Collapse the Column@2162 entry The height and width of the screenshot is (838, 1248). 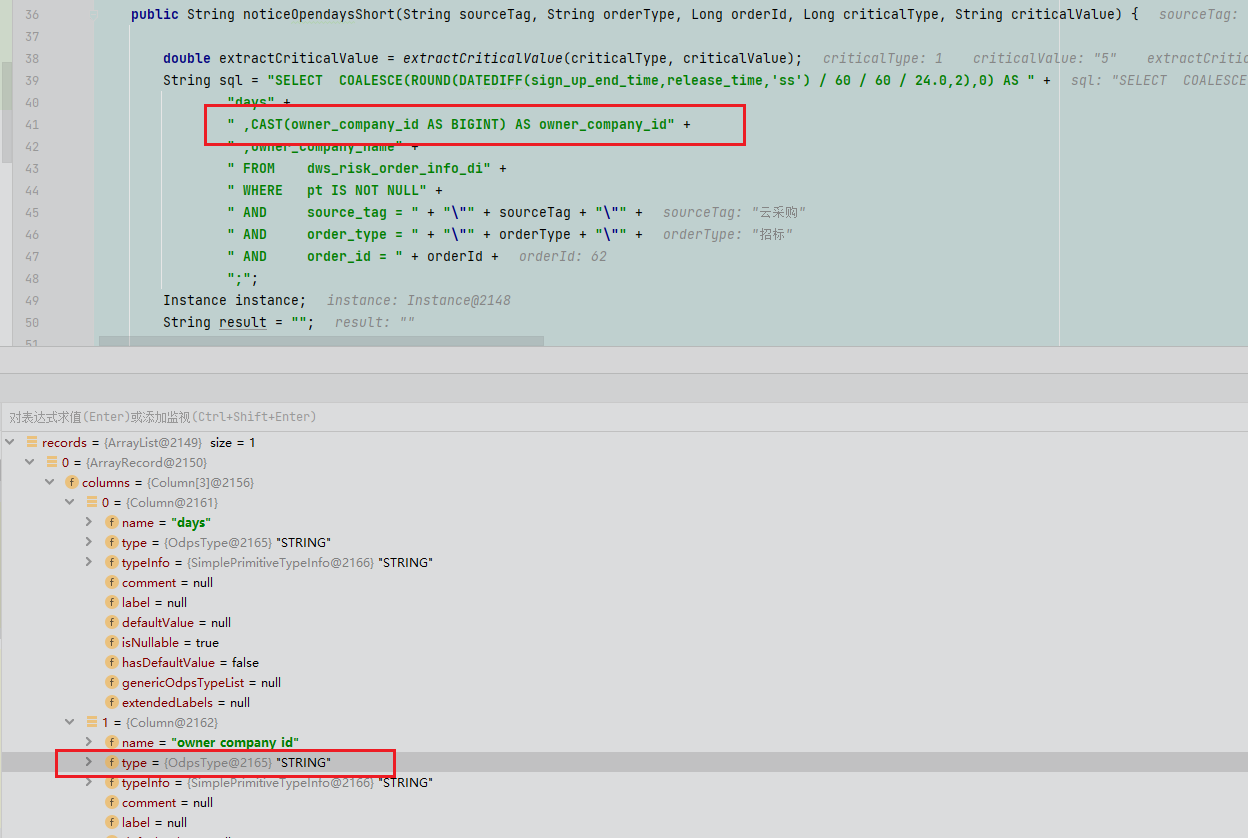click(70, 722)
